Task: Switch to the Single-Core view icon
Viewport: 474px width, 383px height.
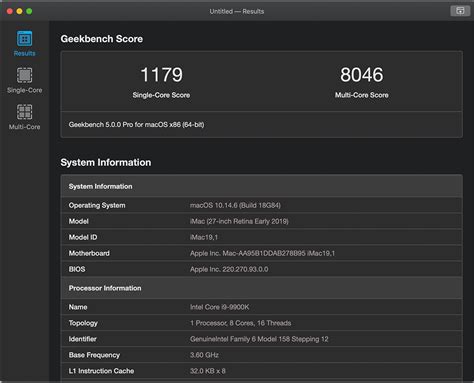Action: coord(24,75)
